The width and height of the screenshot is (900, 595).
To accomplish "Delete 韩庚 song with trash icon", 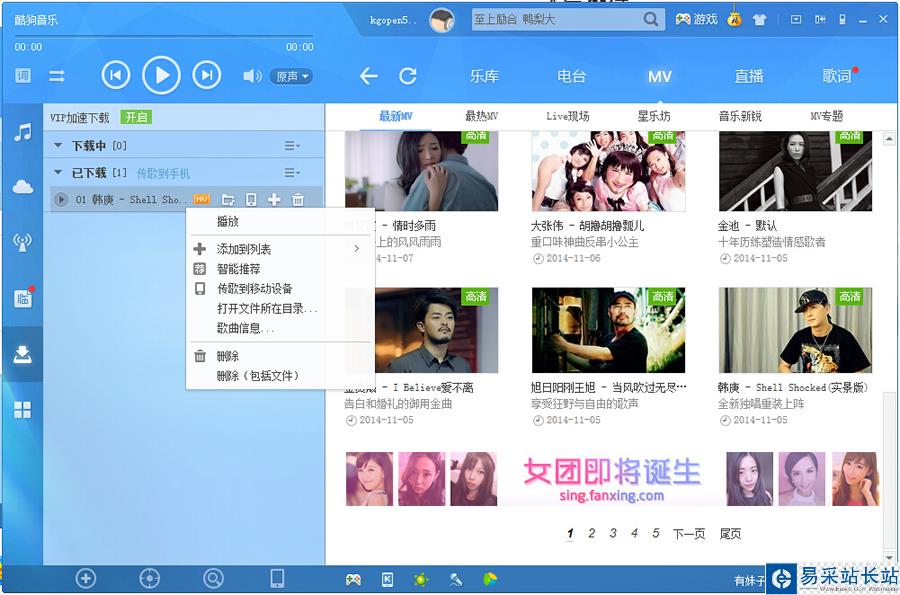I will (298, 199).
